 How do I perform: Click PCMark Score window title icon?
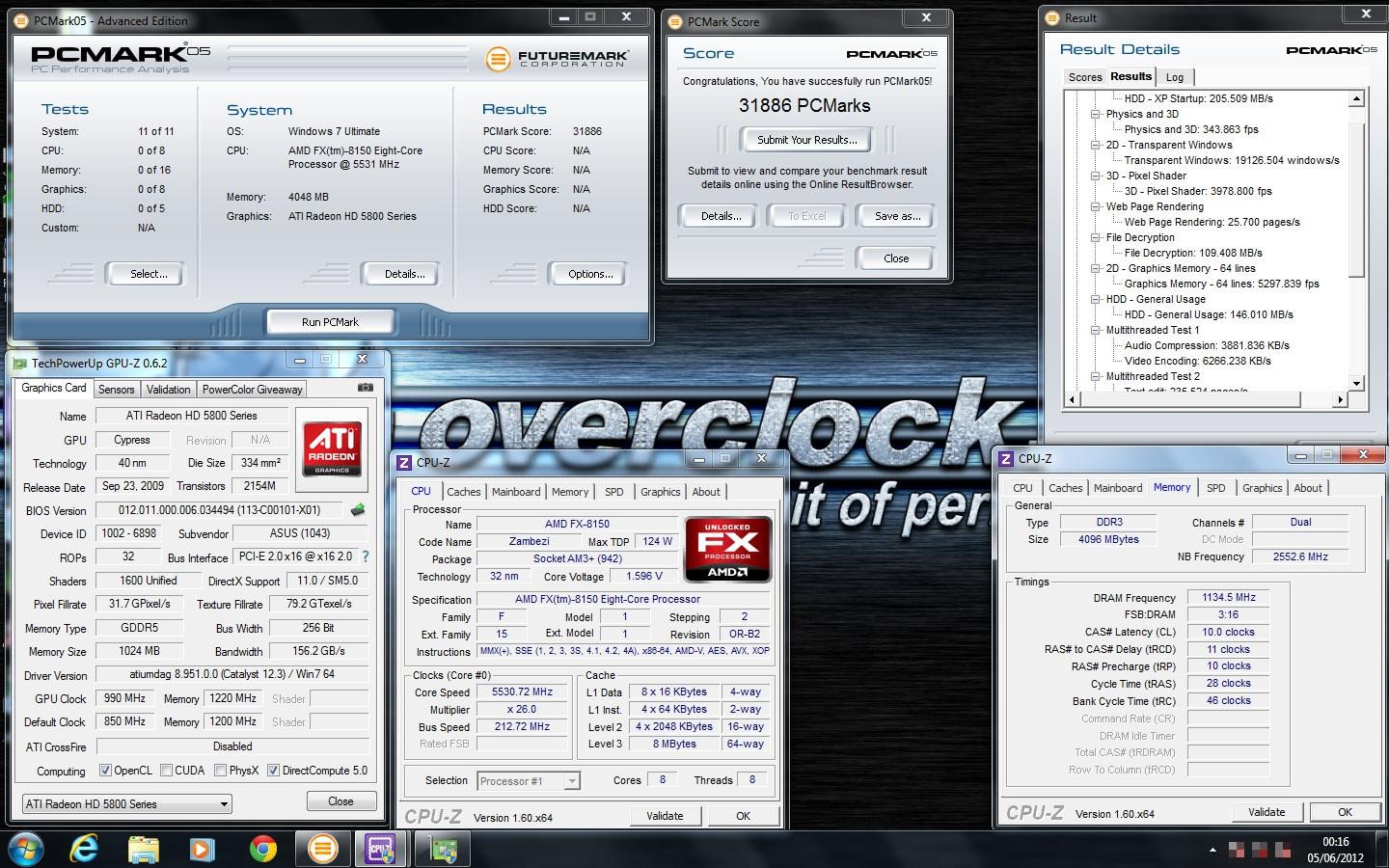click(675, 21)
